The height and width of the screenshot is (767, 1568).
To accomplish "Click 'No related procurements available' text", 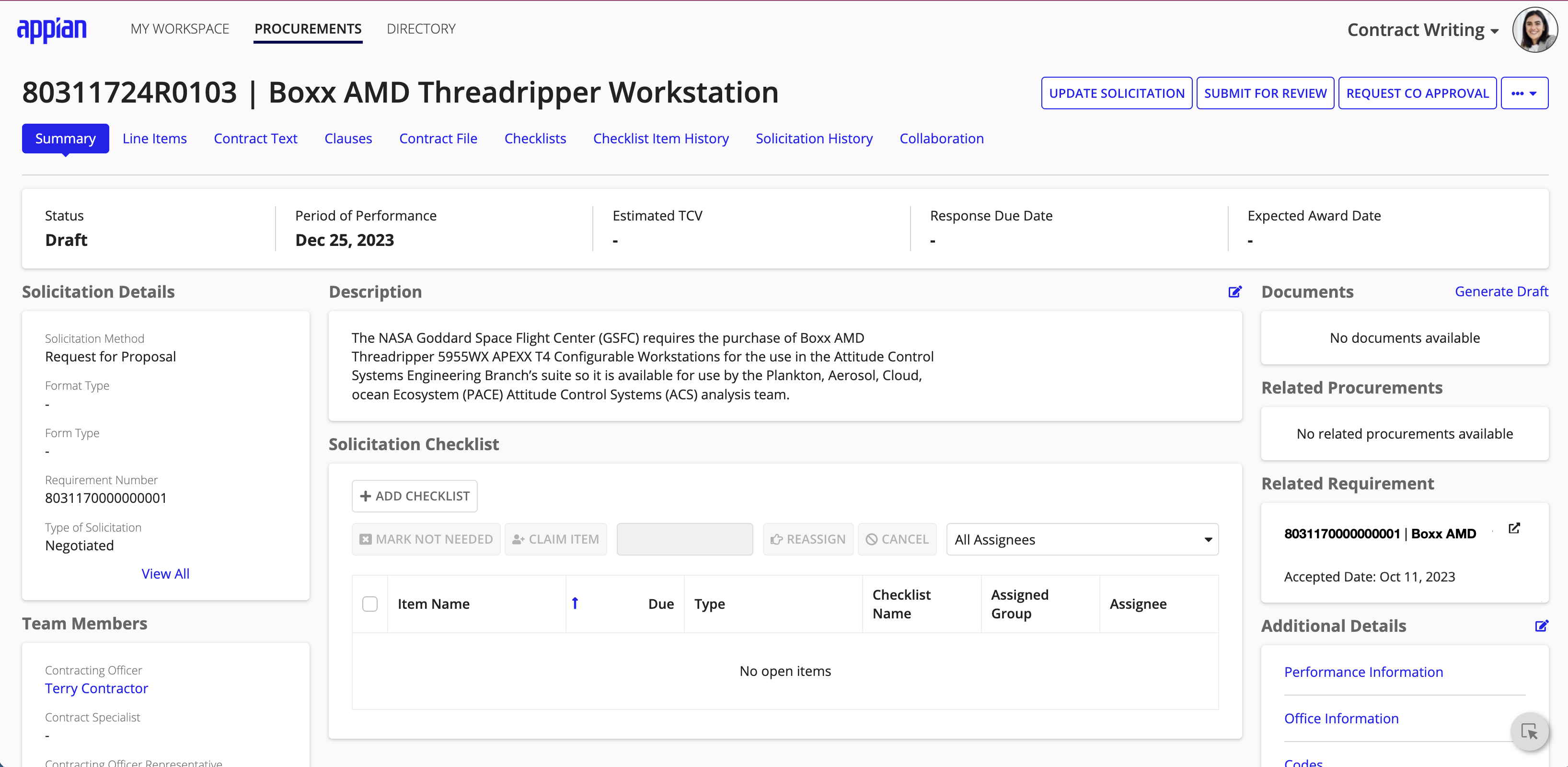I will tap(1405, 434).
